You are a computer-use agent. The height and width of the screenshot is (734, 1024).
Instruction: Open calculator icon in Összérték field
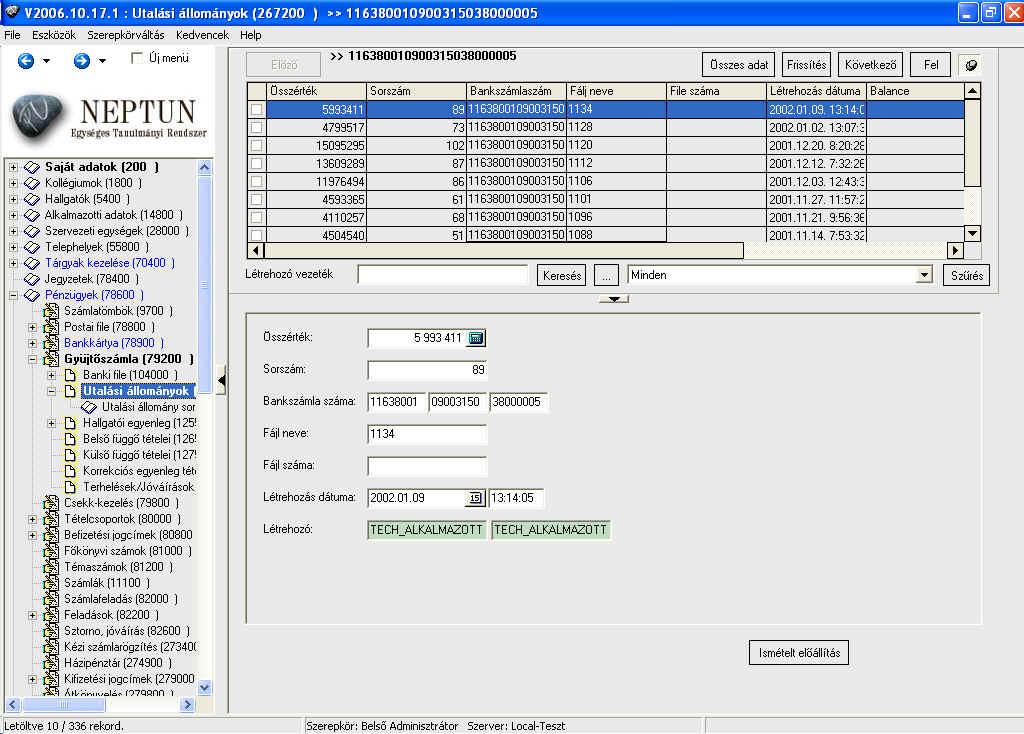[x=475, y=338]
